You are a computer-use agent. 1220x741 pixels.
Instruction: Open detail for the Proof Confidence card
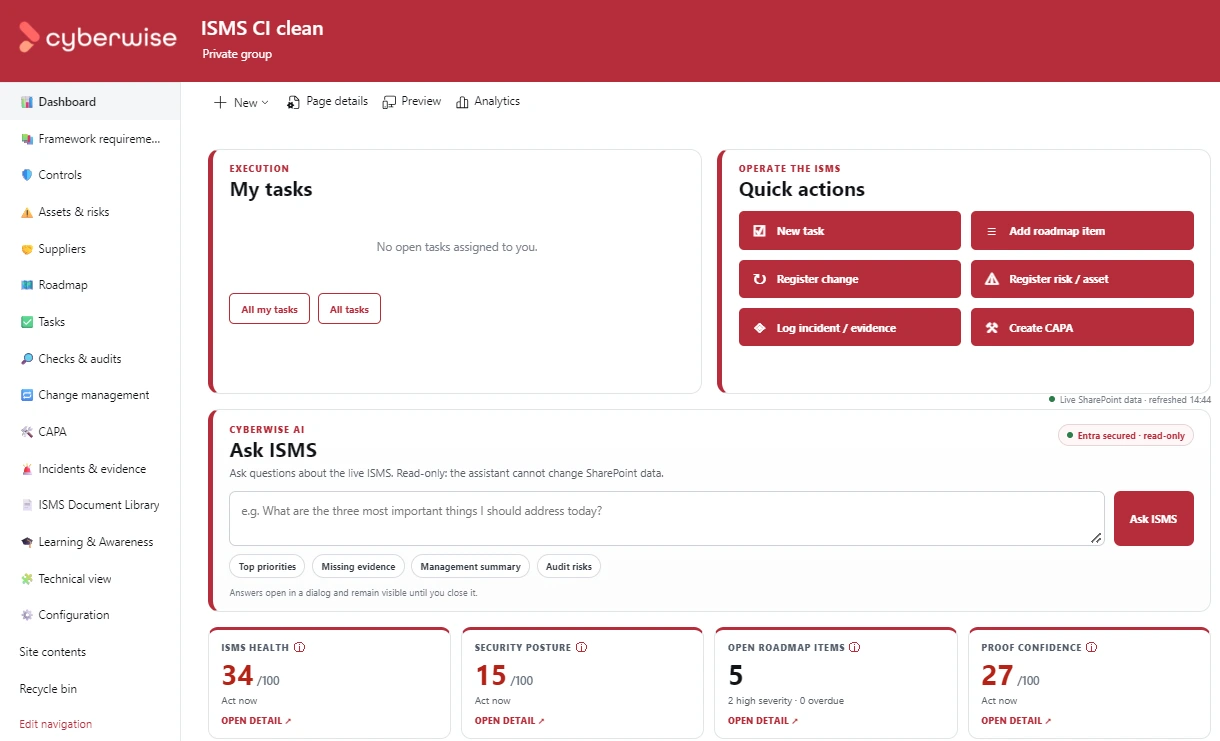(x=1016, y=720)
